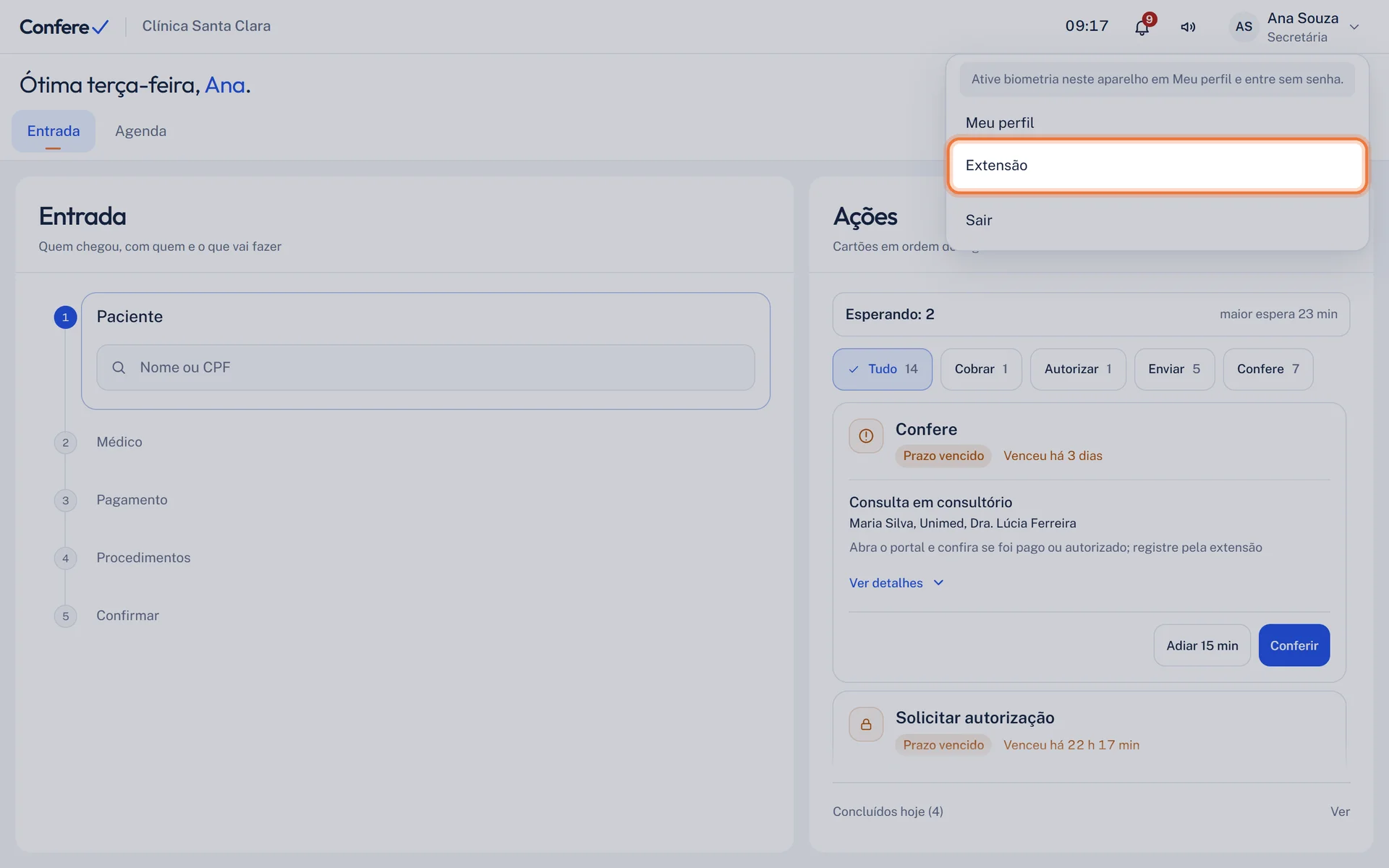Collapse the user menu chevron beside Ana Souza

pyautogui.click(x=1354, y=27)
